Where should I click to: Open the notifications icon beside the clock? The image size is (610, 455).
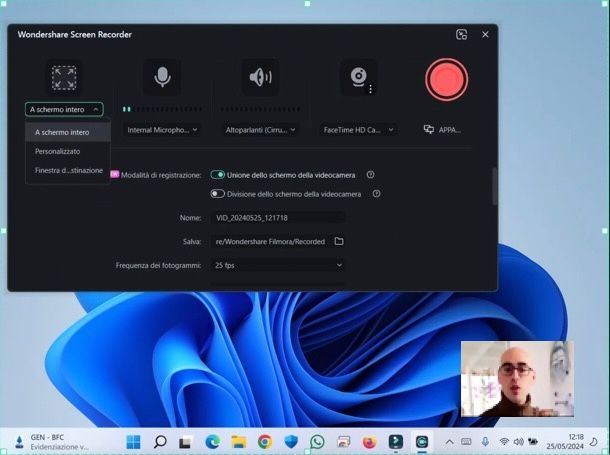[594, 442]
